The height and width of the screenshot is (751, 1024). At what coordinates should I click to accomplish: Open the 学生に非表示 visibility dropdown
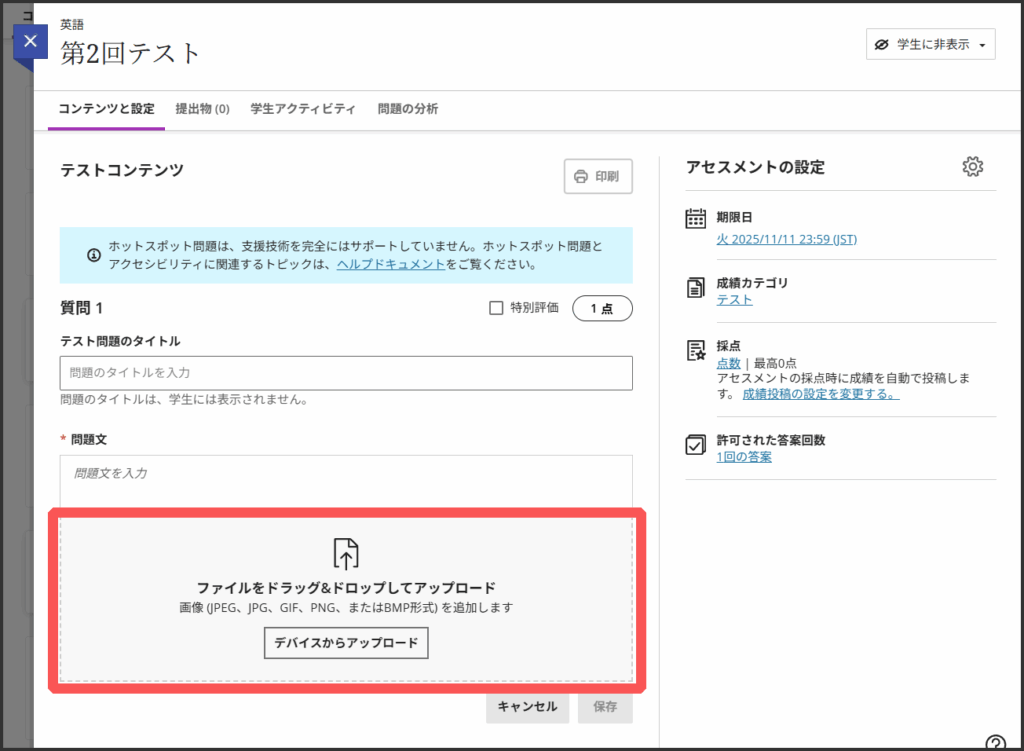click(x=930, y=45)
